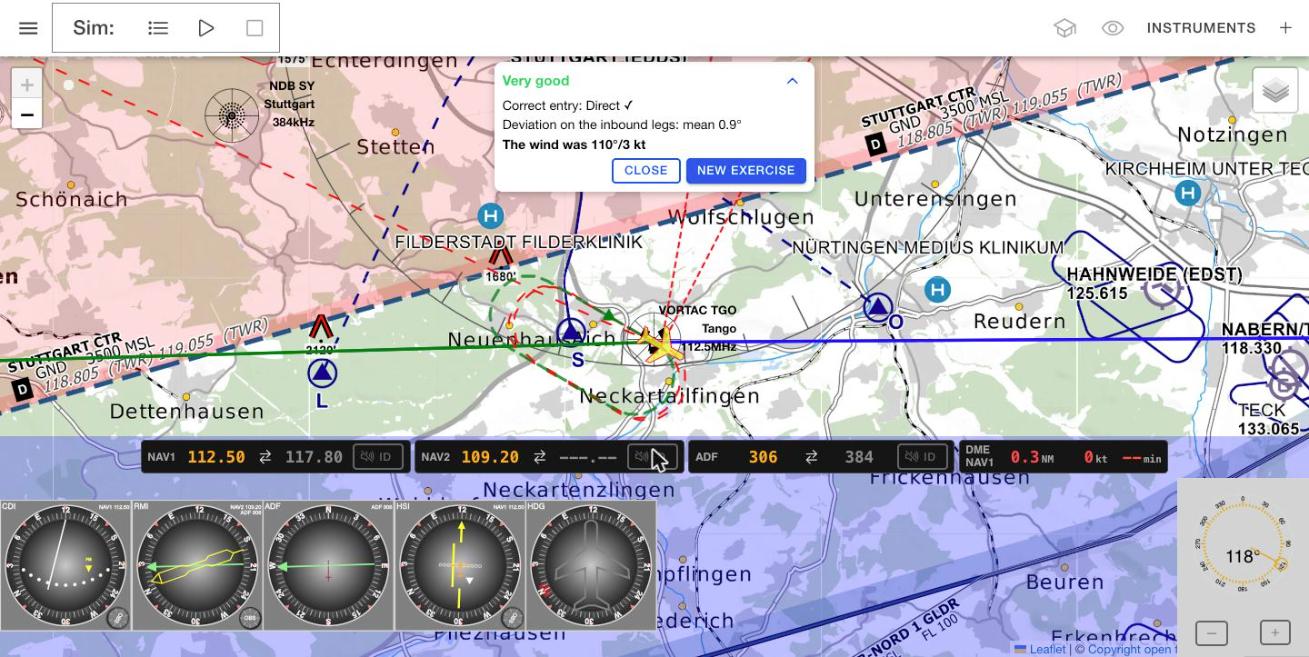1309x657 pixels.
Task: Click the Nürtingen Medius Klinikum heliport icon
Action: click(937, 290)
